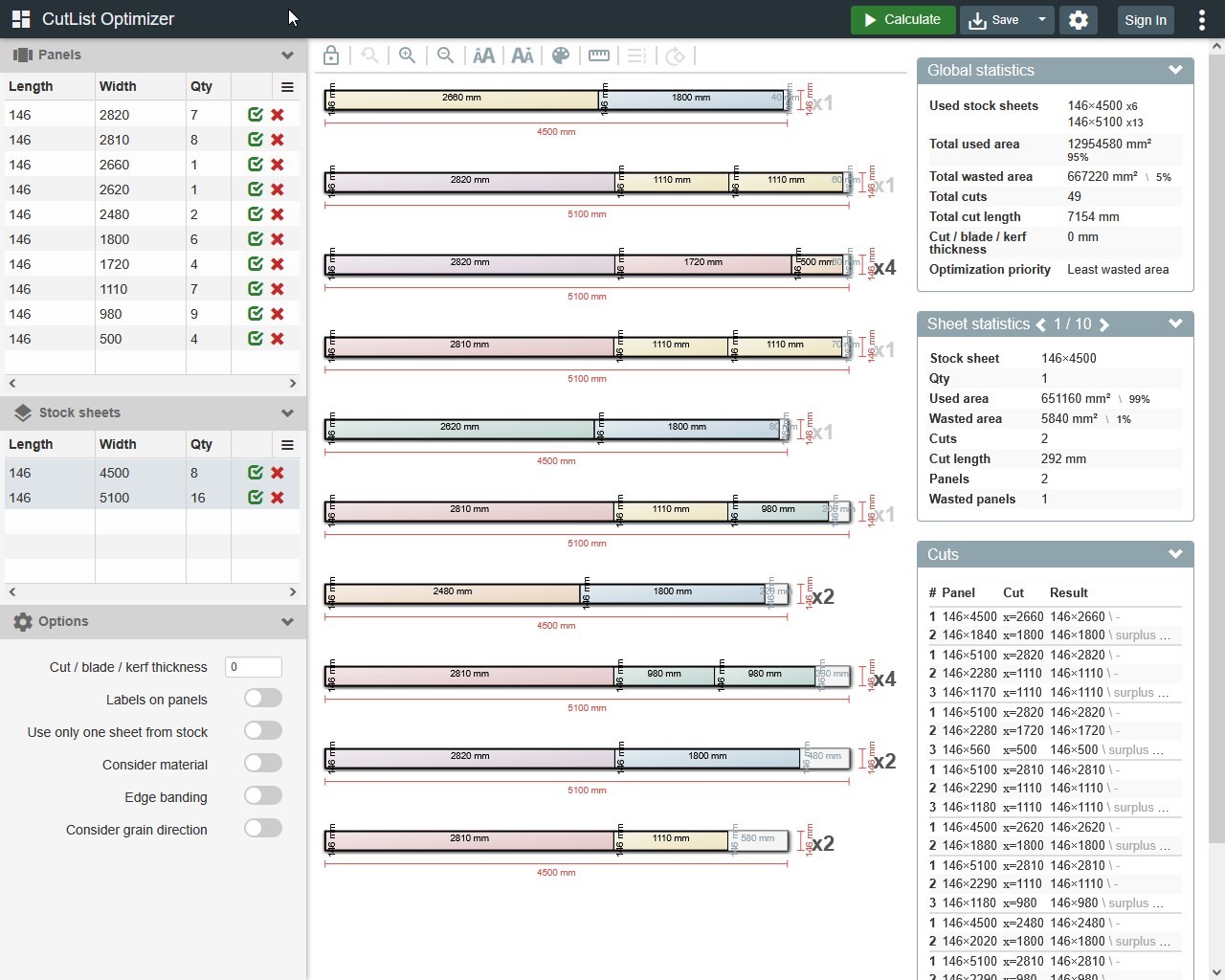The height and width of the screenshot is (980, 1225).
Task: Open the Panels table hamburger menu
Action: [x=287, y=87]
